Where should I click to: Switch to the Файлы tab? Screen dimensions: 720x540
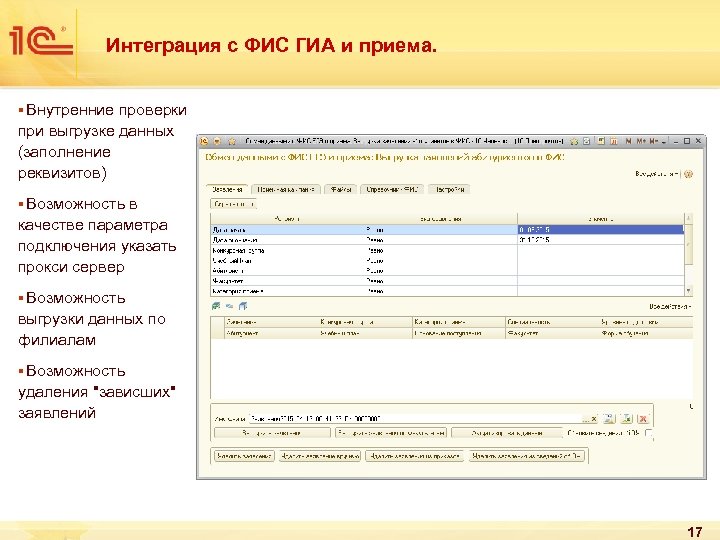click(341, 189)
